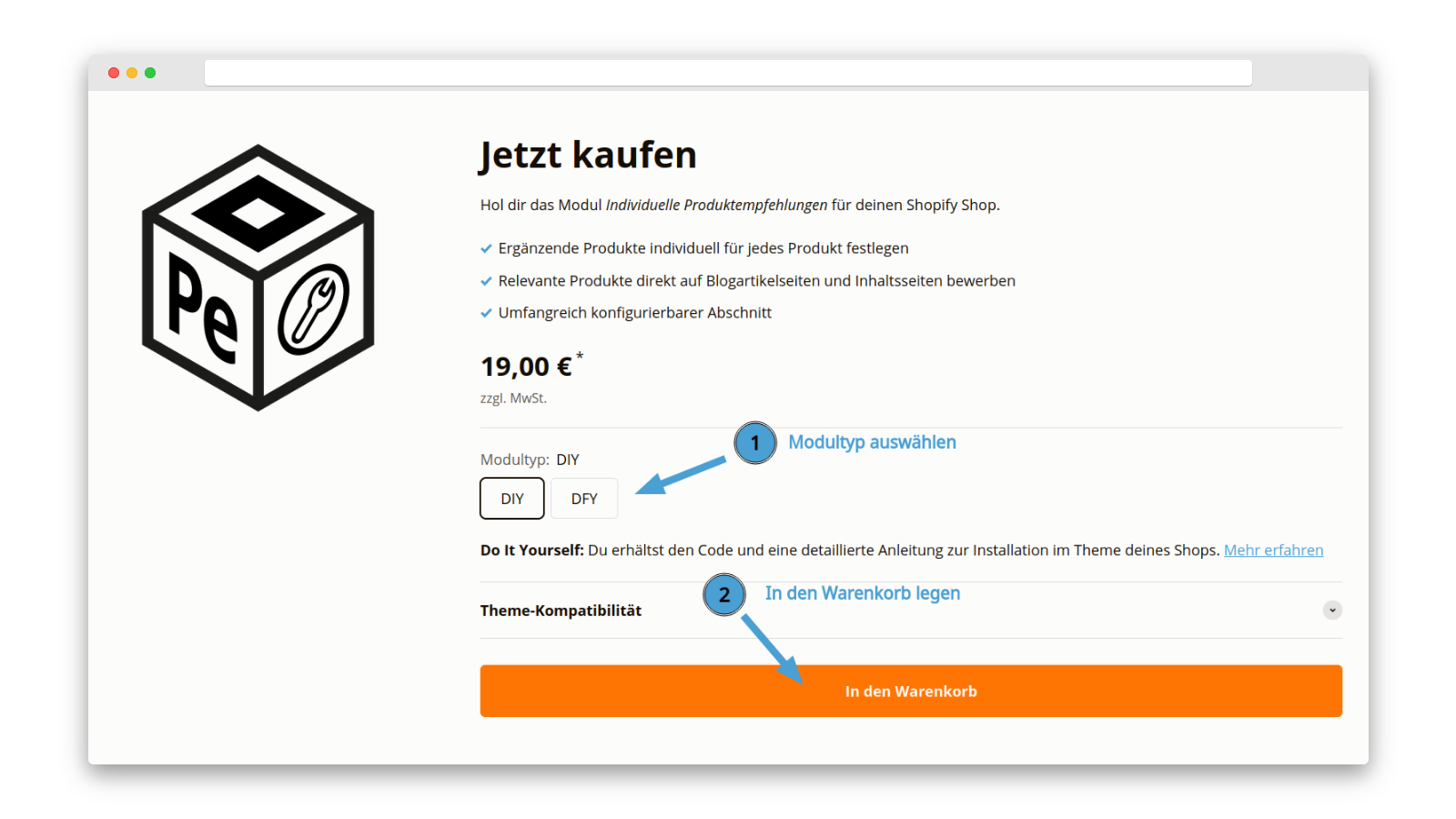This screenshot has width=1456, height=819.
Task: Click the checkmark beside Umfangreich konfigurierbarer
Action: tap(486, 313)
